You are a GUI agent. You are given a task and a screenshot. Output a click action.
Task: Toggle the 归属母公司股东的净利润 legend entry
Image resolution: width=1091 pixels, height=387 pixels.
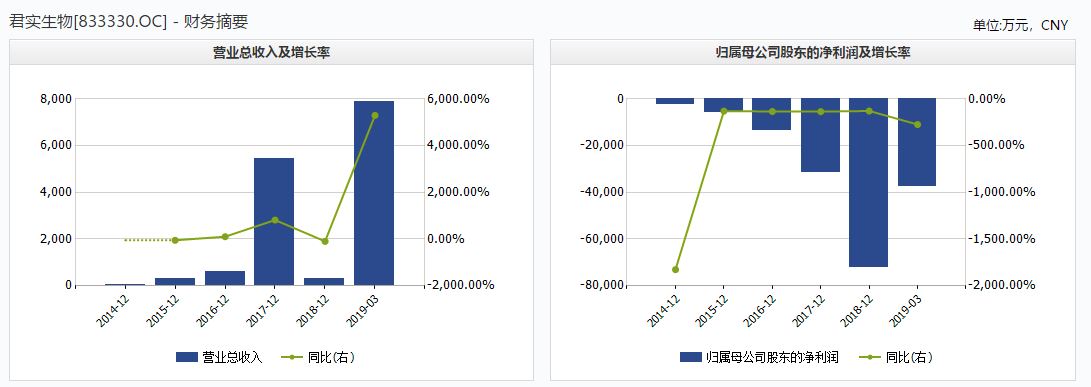[758, 357]
